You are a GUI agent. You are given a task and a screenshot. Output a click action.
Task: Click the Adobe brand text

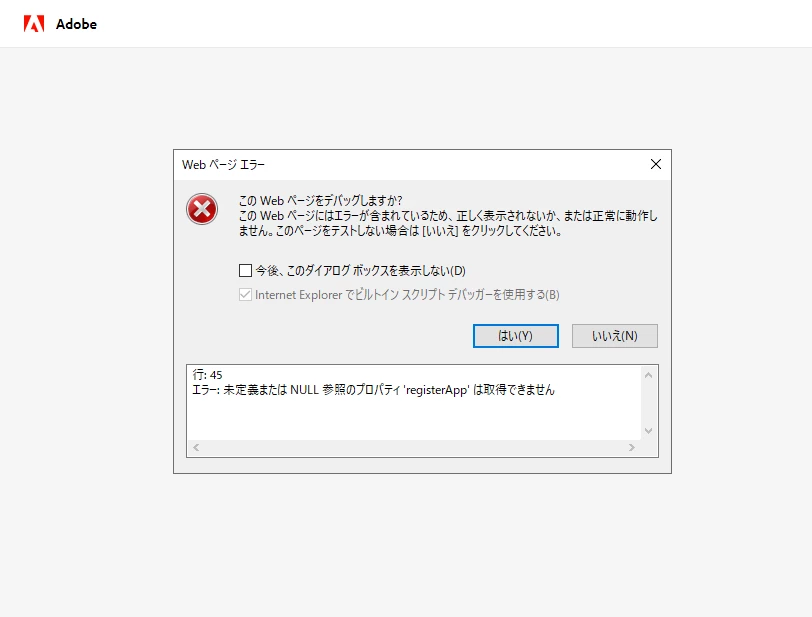pyautogui.click(x=76, y=24)
